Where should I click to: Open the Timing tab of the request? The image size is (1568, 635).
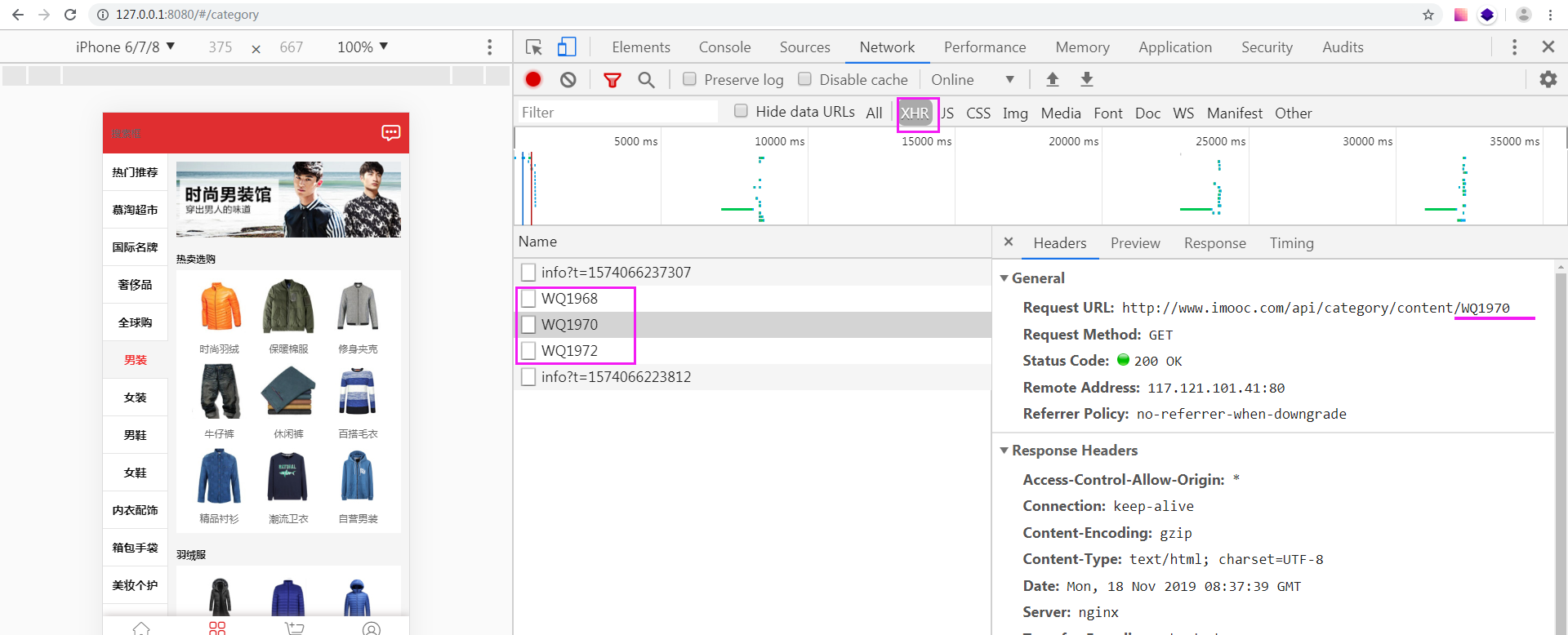point(1291,243)
